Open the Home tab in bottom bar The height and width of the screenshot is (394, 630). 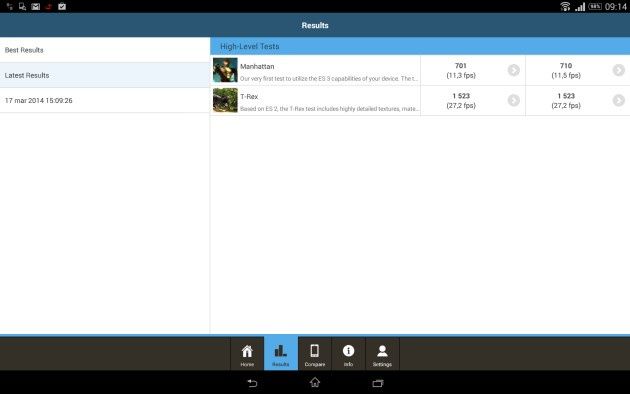click(x=247, y=354)
